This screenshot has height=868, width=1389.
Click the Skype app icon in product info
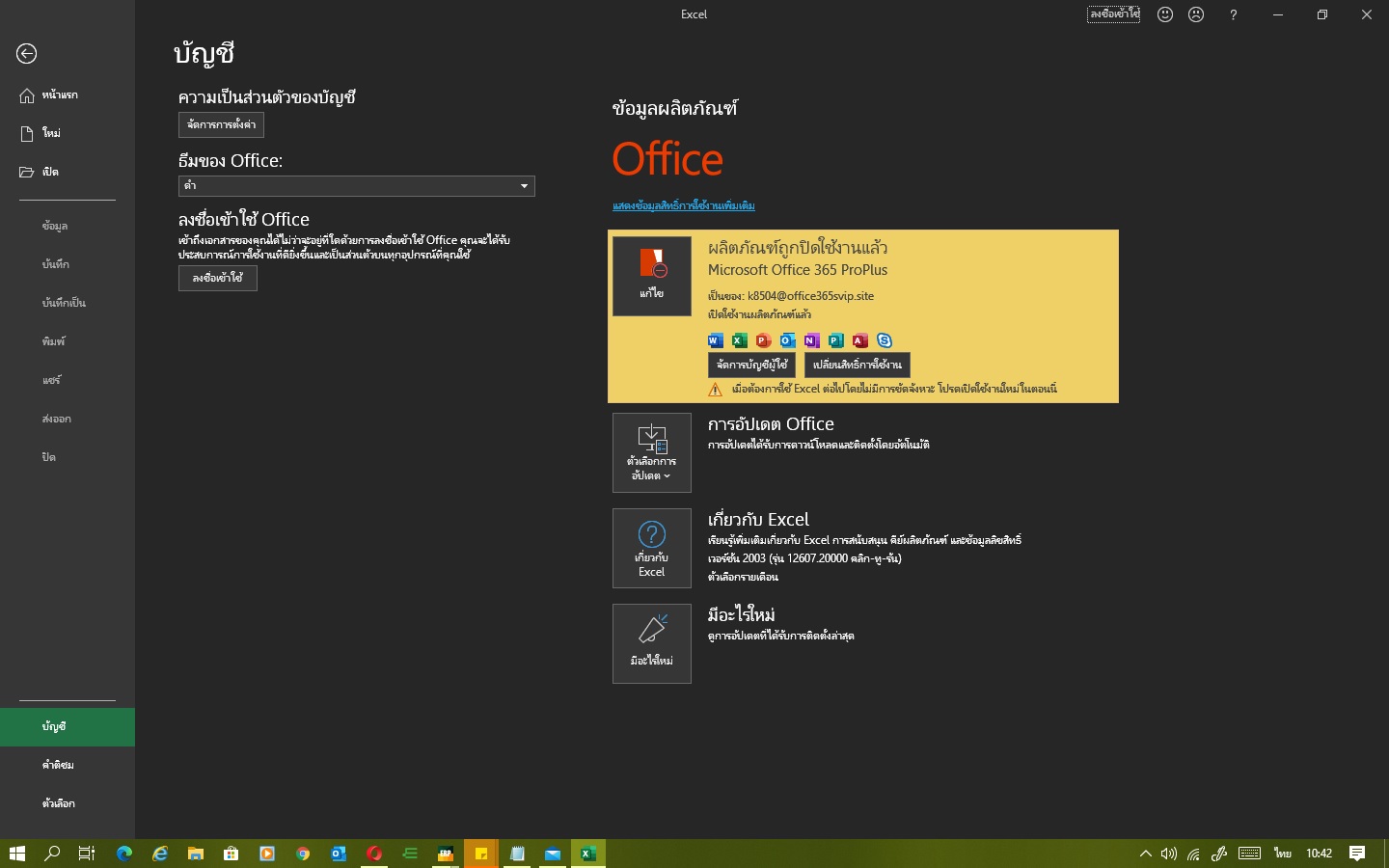click(885, 340)
